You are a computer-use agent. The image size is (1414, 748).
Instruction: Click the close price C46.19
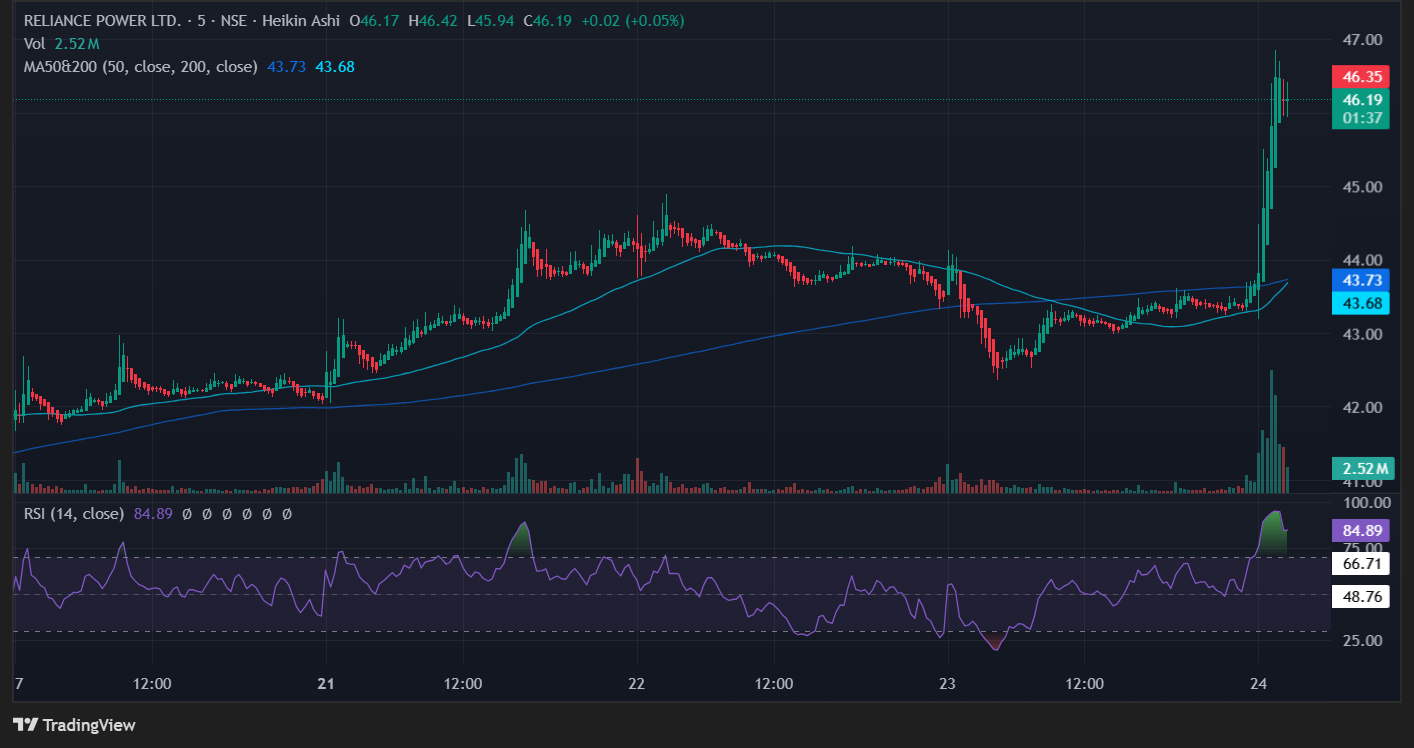[x=547, y=20]
